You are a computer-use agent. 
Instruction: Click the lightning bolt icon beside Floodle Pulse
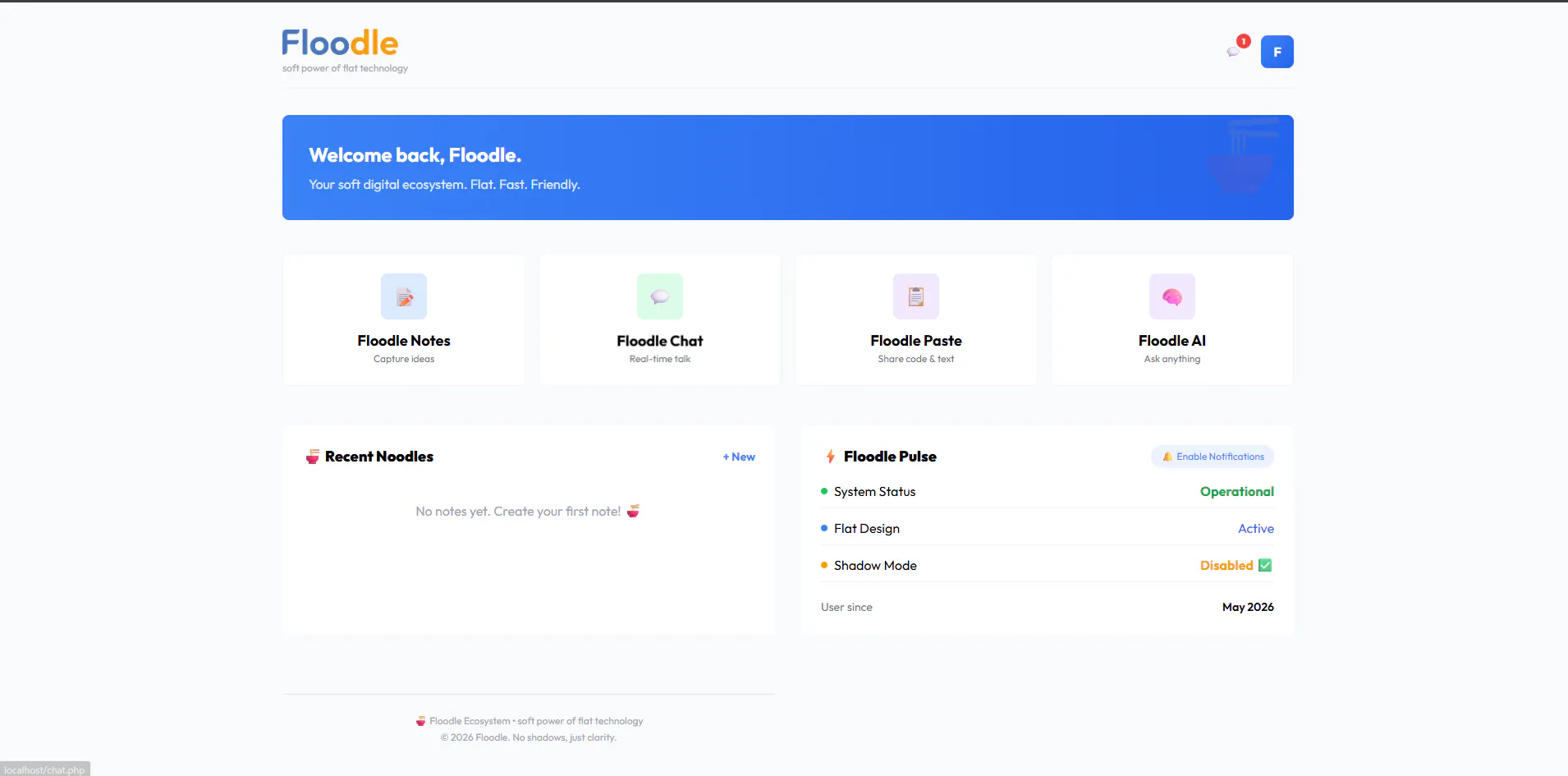[831, 457]
